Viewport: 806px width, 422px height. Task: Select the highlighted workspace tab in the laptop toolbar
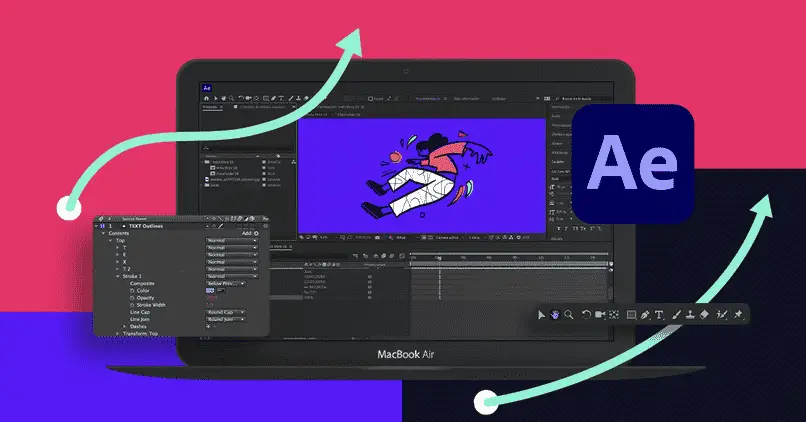[428, 99]
